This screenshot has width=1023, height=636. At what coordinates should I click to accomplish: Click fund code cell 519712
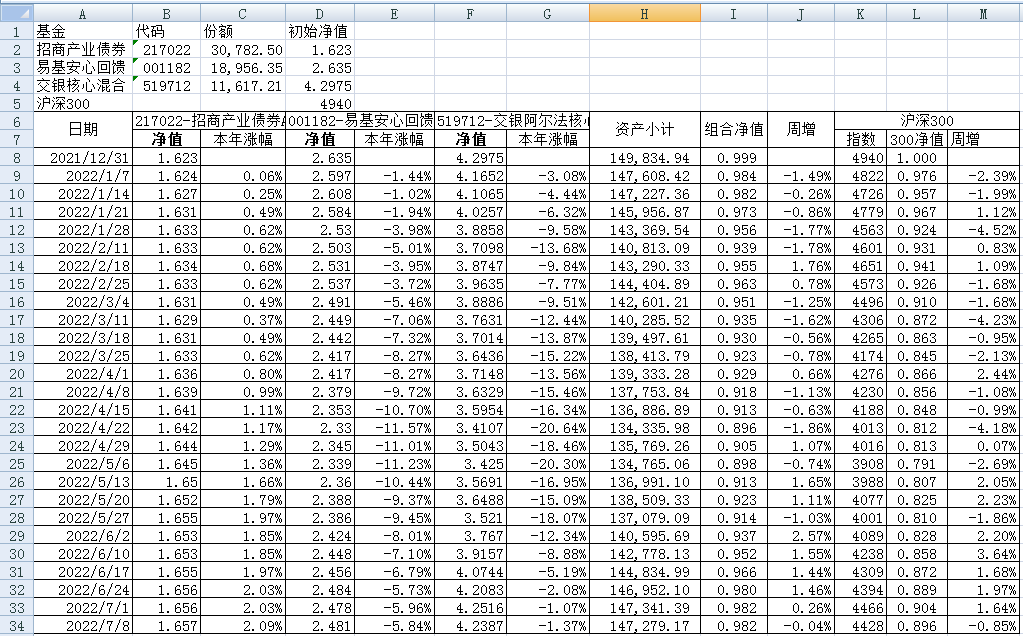(166, 85)
